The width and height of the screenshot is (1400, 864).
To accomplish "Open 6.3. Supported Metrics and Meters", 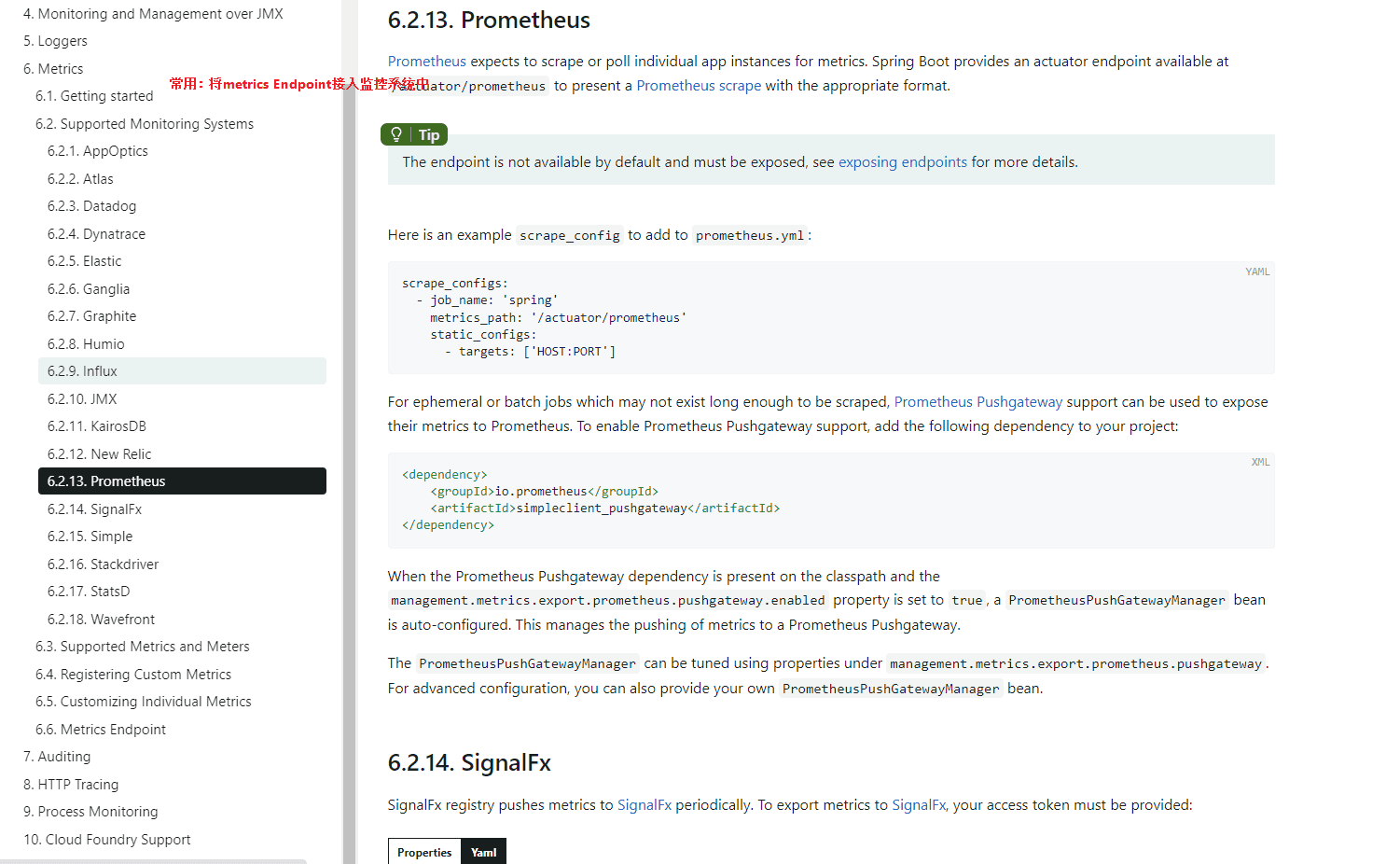I will tap(142, 647).
